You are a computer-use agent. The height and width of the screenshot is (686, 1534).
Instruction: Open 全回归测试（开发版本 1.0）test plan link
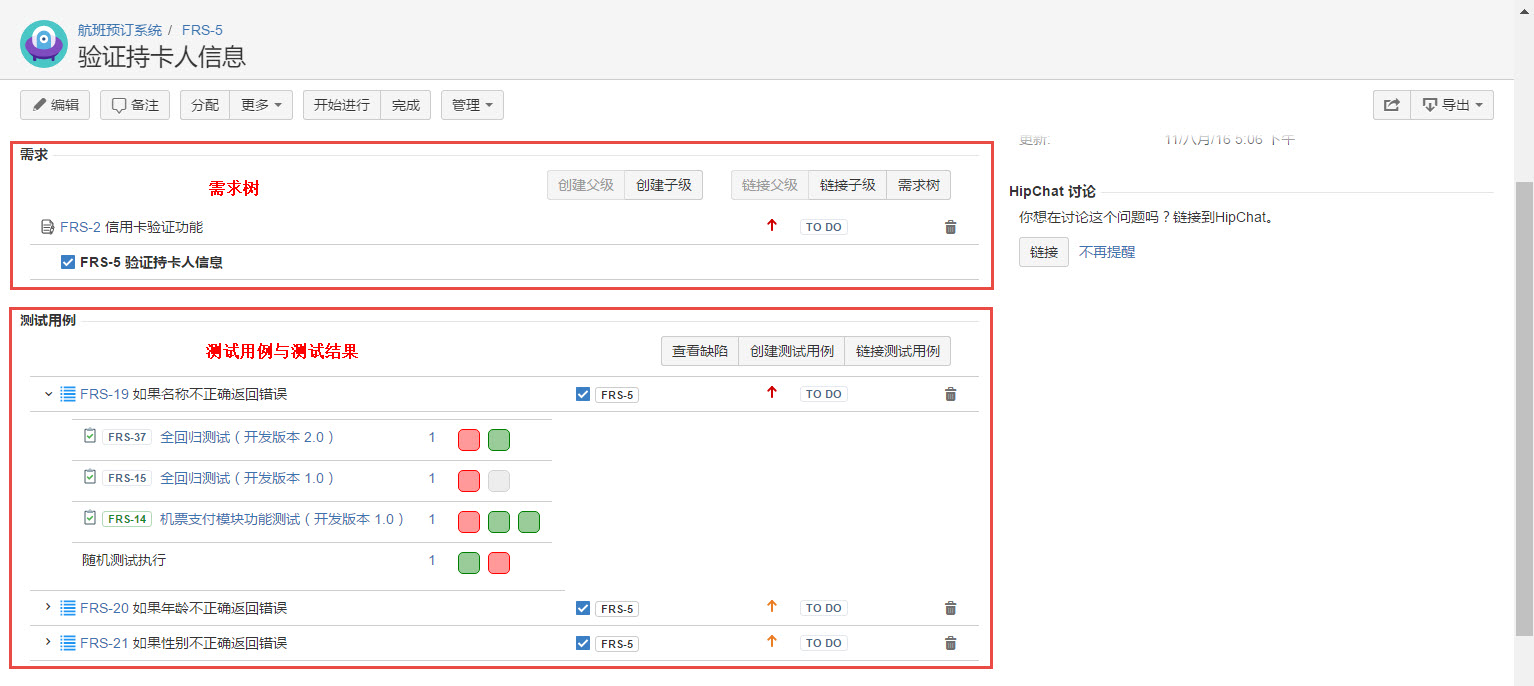(247, 478)
